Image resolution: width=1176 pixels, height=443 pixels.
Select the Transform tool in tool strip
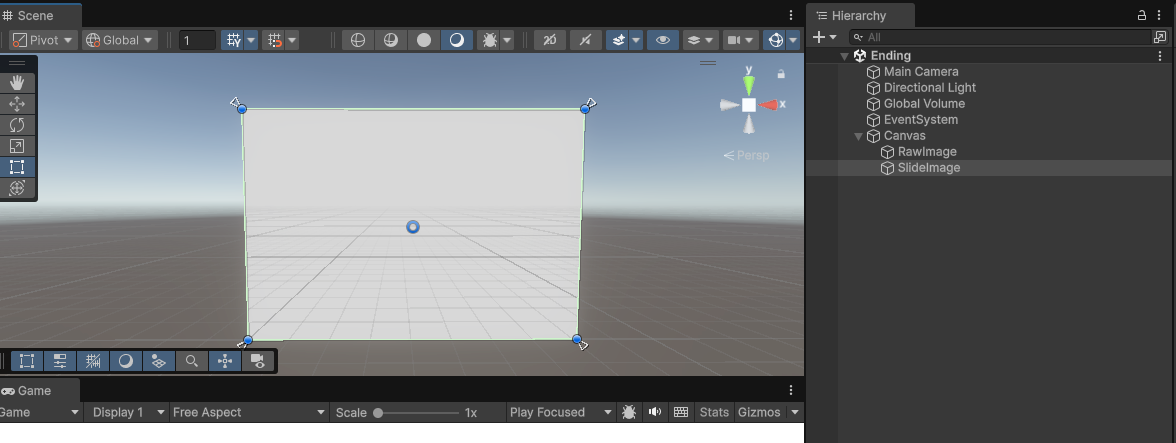[17, 188]
